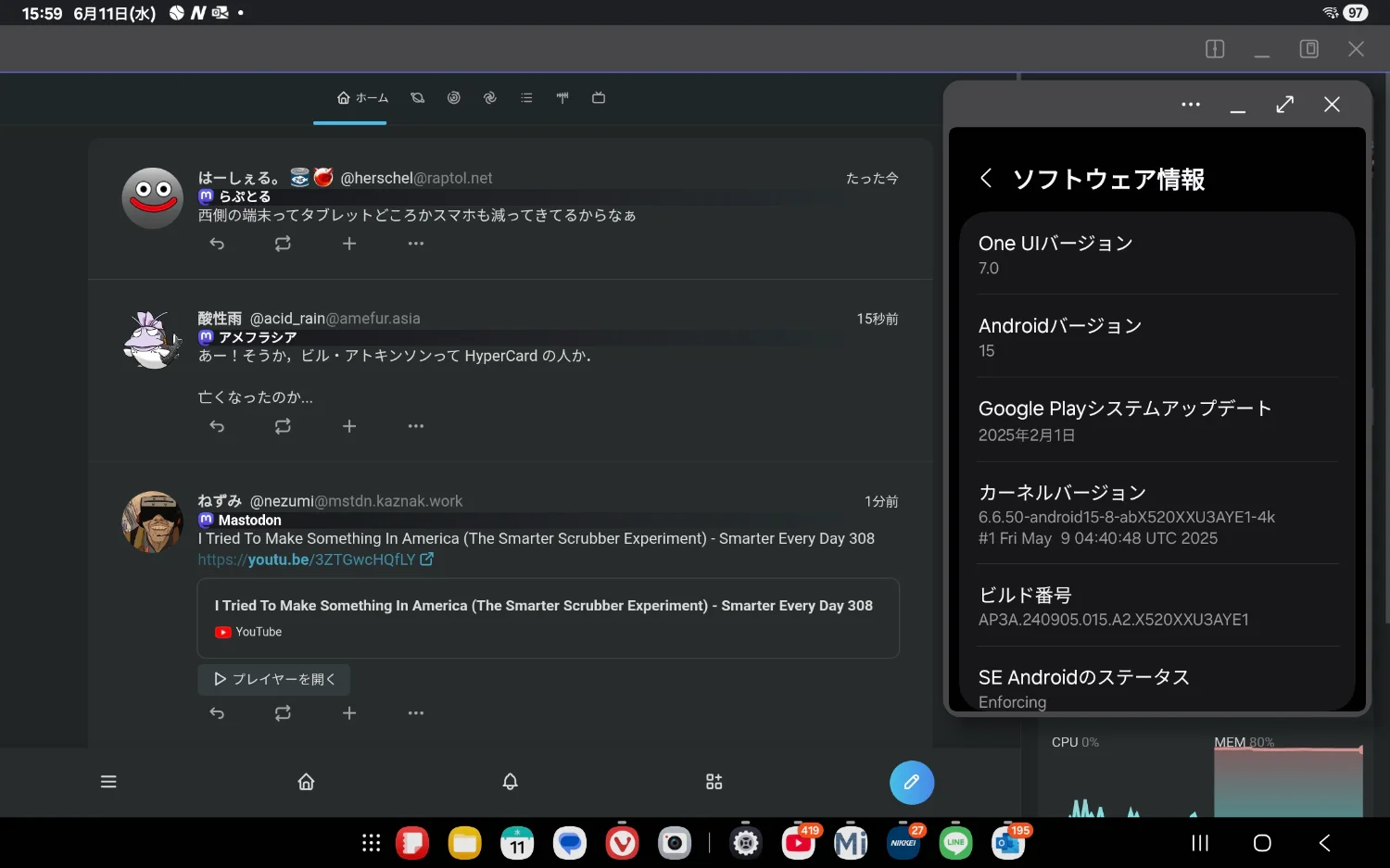The width and height of the screenshot is (1390, 868).
Task: Open more options on acid_rain's post
Action: coord(416,426)
